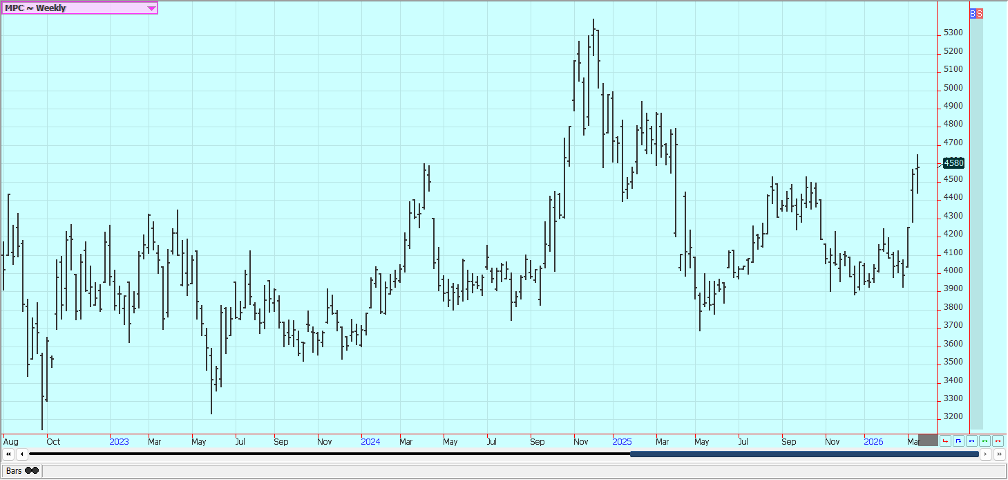Click the blue corner axis scale icon
Image resolution: width=1008 pixels, height=480 pixels.
[x=958, y=441]
